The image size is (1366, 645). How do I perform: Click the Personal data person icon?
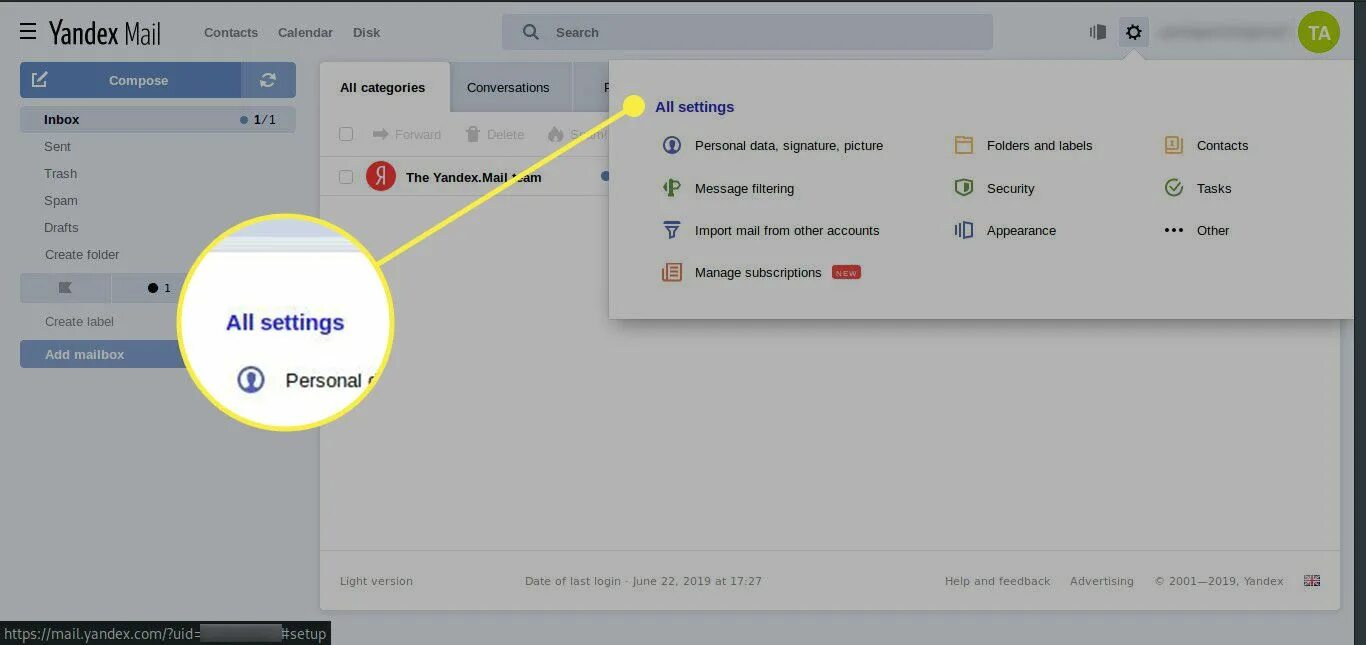point(672,145)
